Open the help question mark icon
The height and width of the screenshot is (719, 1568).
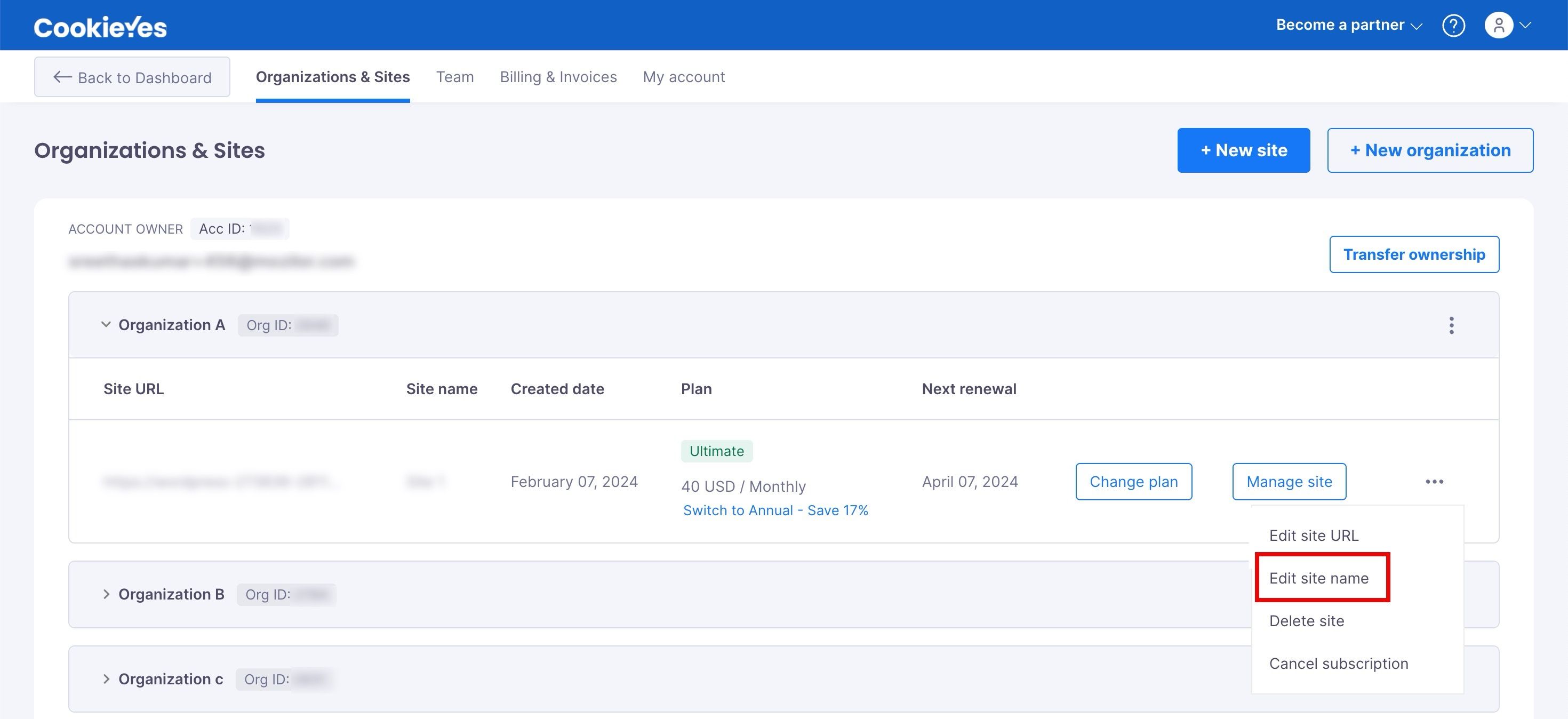1453,26
